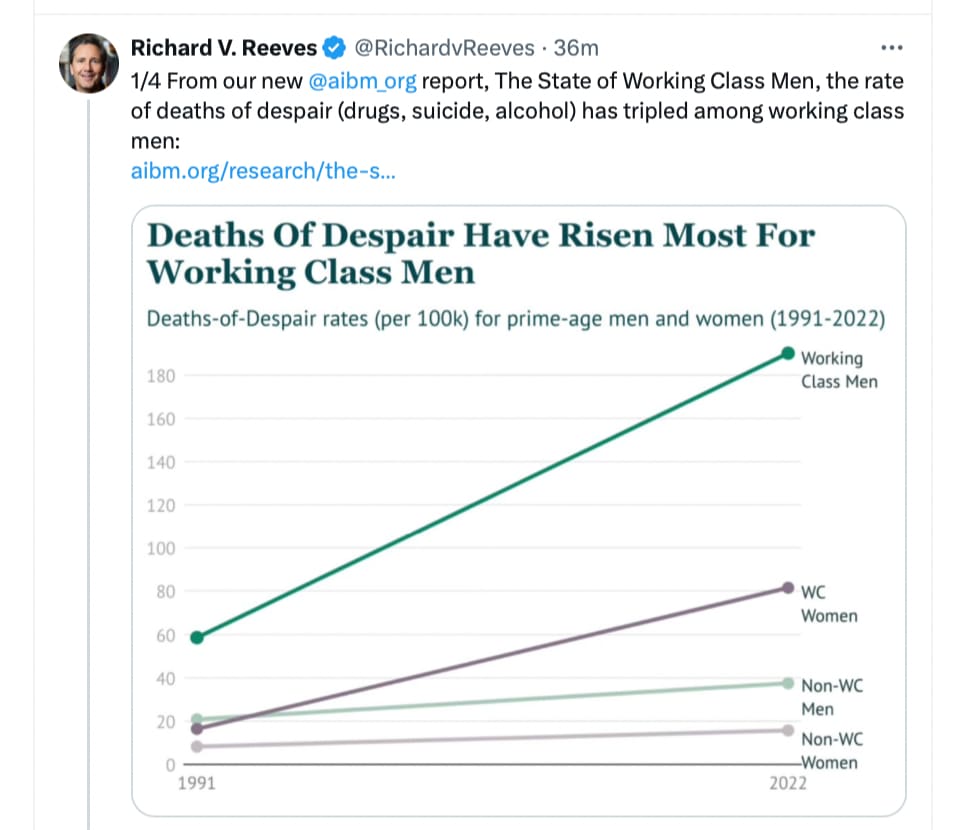Follow the aibm.org/research link
This screenshot has width=976, height=830.
pyautogui.click(x=263, y=171)
